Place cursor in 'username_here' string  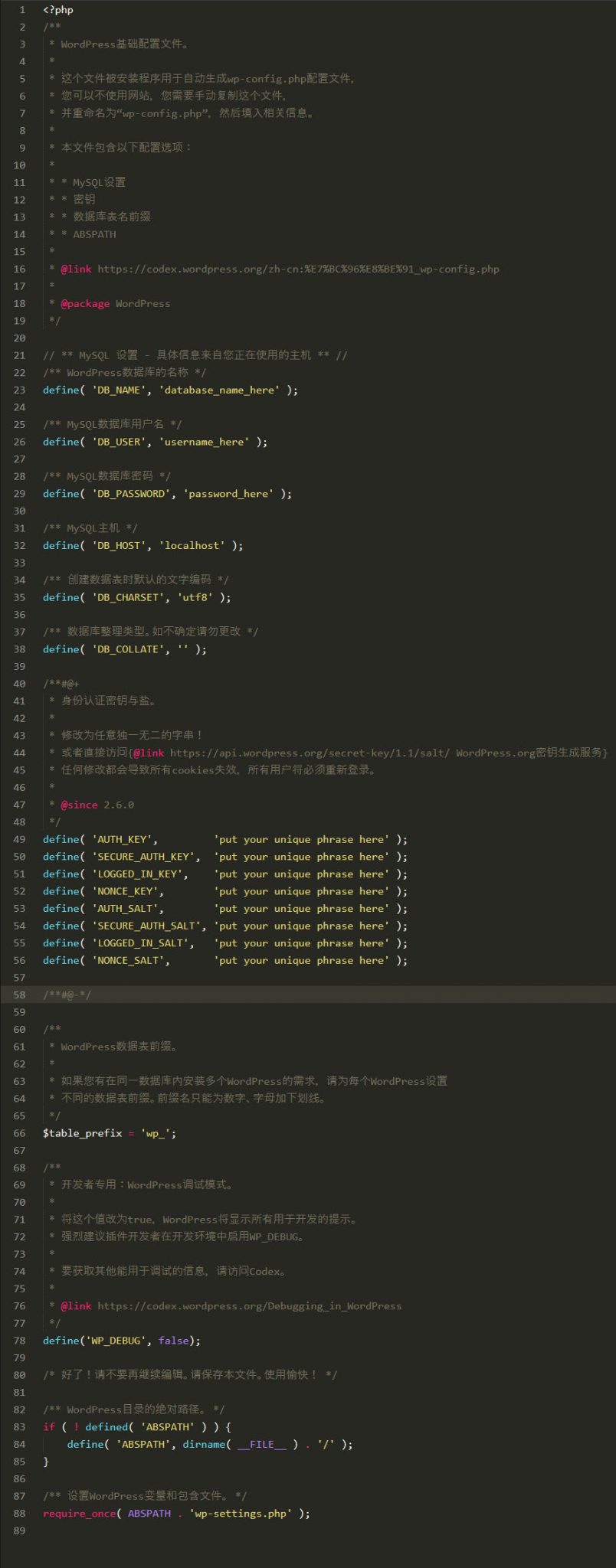click(204, 442)
